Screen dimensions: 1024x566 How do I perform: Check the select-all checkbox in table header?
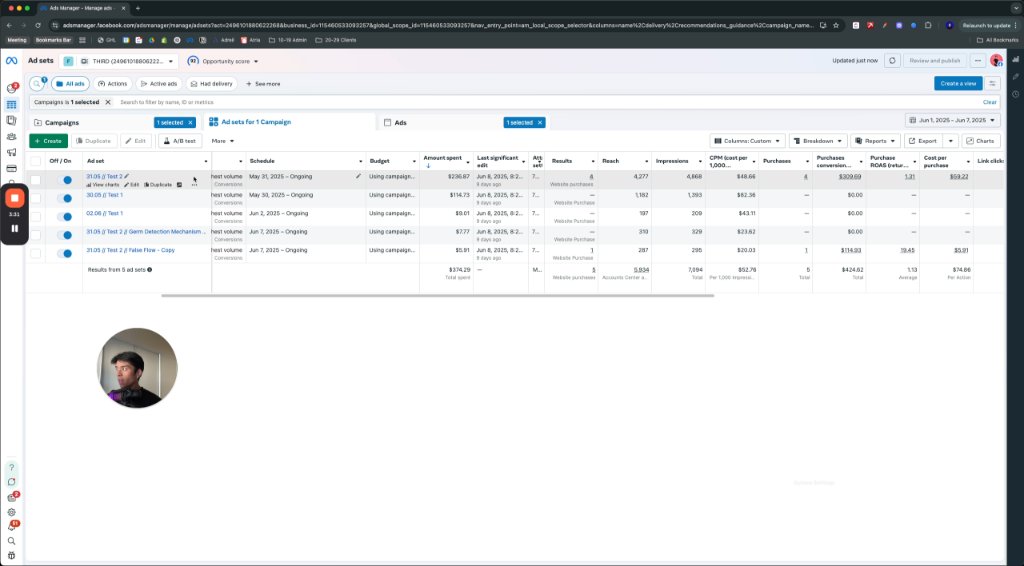(35, 161)
